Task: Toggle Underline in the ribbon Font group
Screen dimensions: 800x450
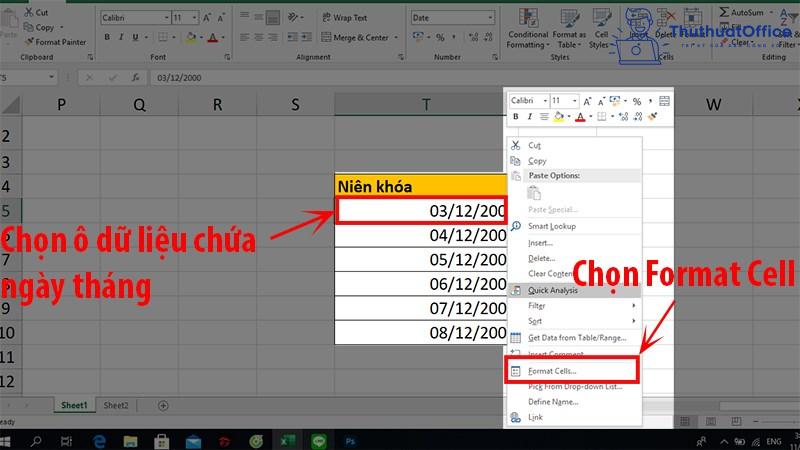Action: pos(135,37)
